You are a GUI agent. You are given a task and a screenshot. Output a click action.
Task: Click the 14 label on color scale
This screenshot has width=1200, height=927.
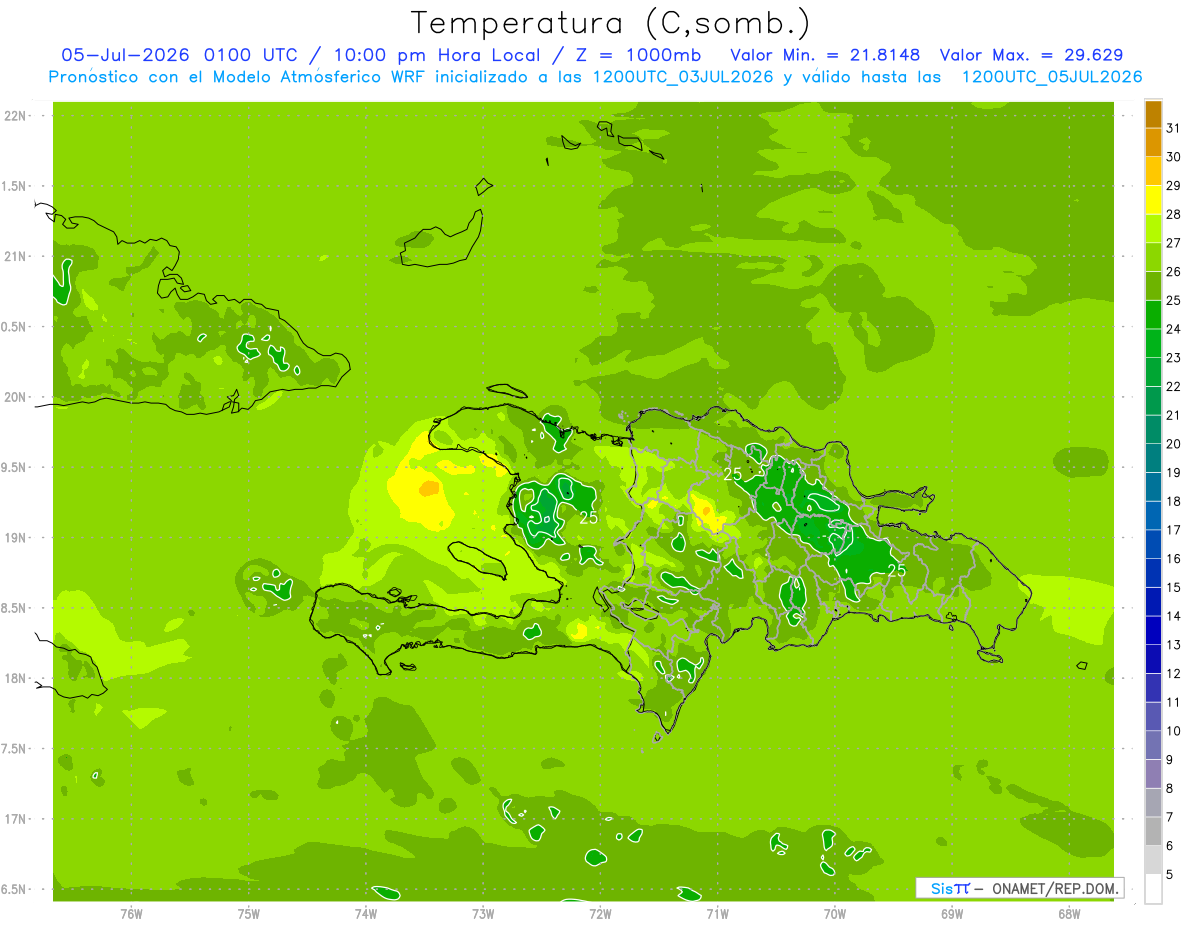tap(1174, 616)
